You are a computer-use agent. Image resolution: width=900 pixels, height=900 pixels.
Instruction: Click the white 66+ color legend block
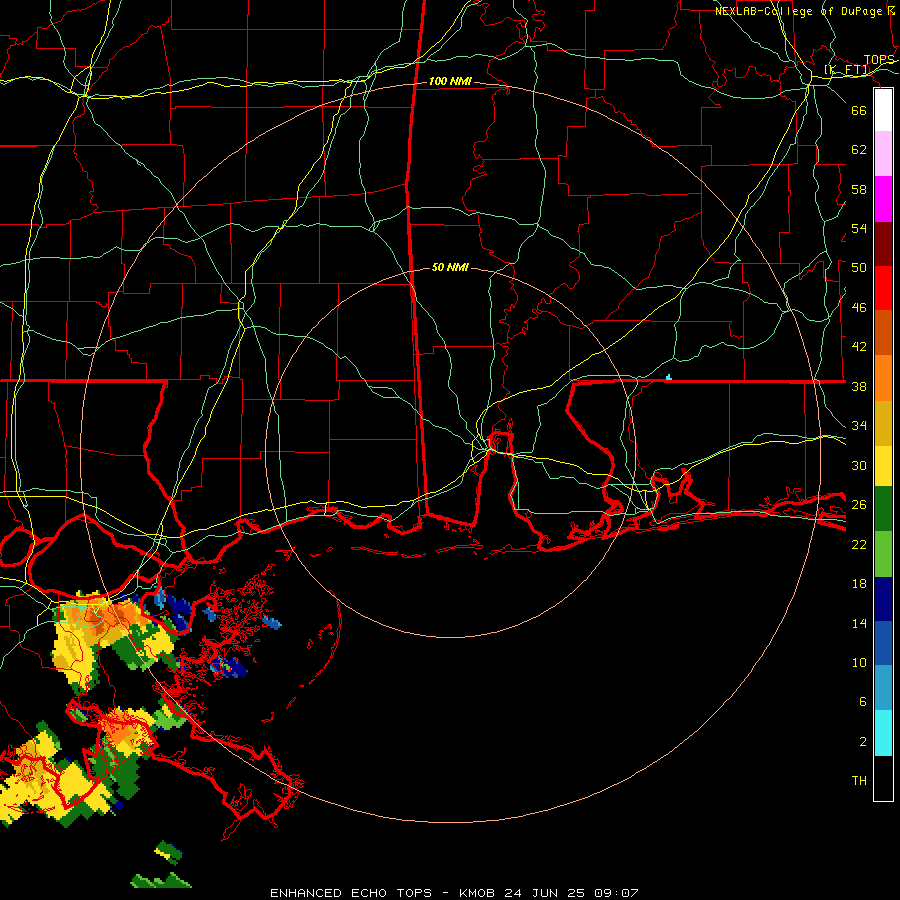(x=883, y=110)
